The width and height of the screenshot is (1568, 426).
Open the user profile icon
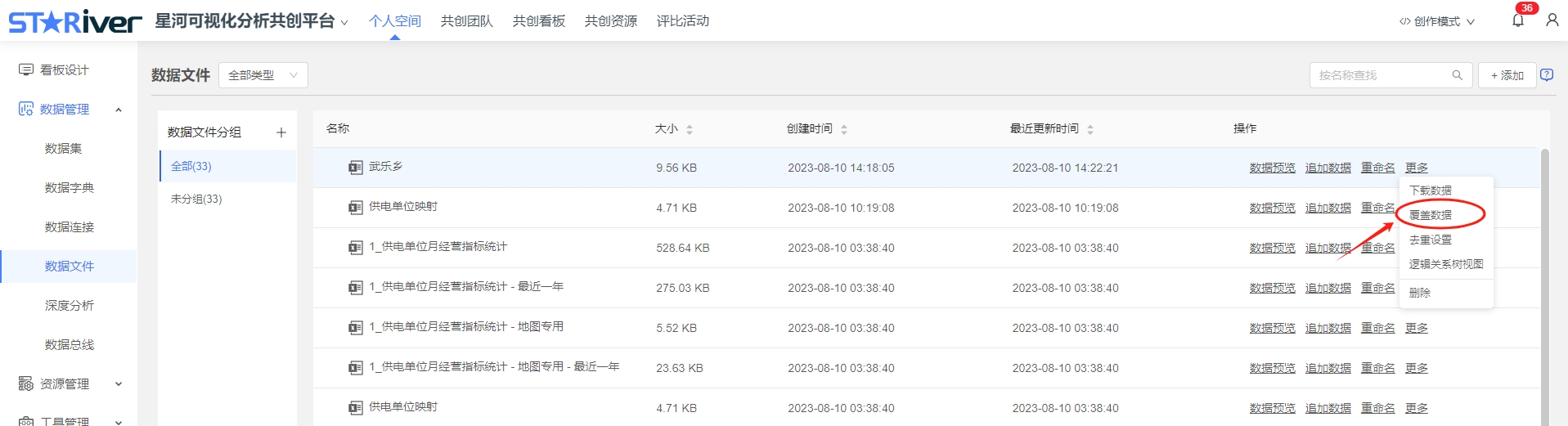pyautogui.click(x=1552, y=20)
